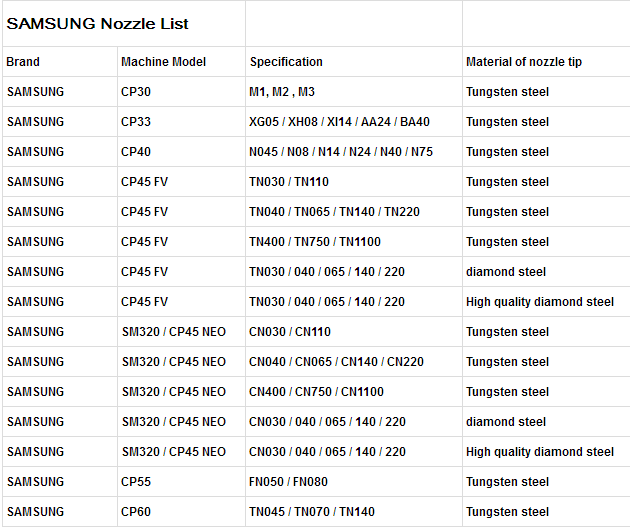Select the Brand column header
630x529 pixels.
(24, 62)
